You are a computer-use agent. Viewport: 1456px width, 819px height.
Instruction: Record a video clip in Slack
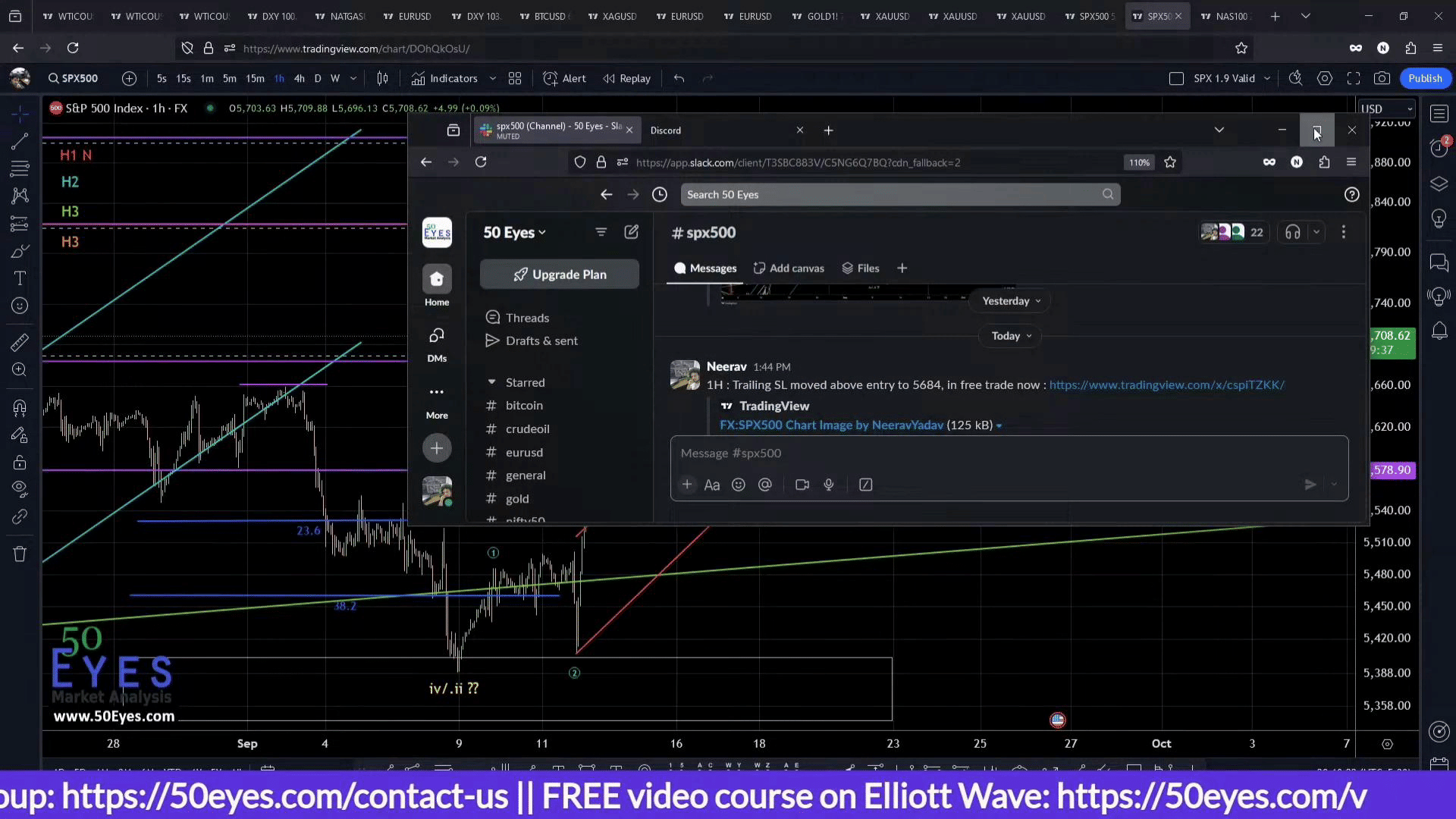tap(802, 485)
